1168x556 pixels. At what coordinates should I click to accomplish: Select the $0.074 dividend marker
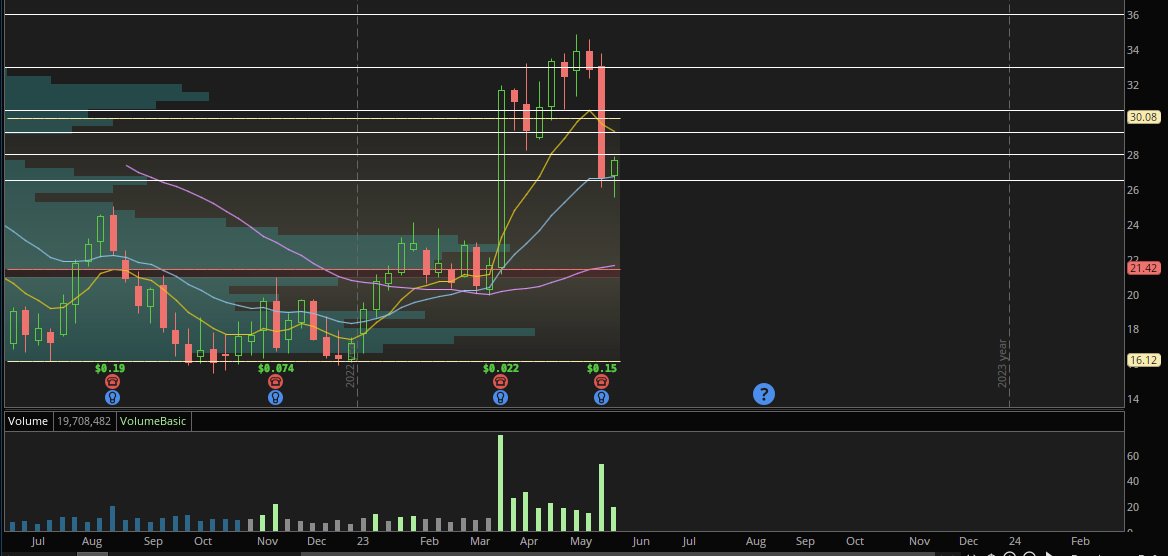[x=276, y=368]
